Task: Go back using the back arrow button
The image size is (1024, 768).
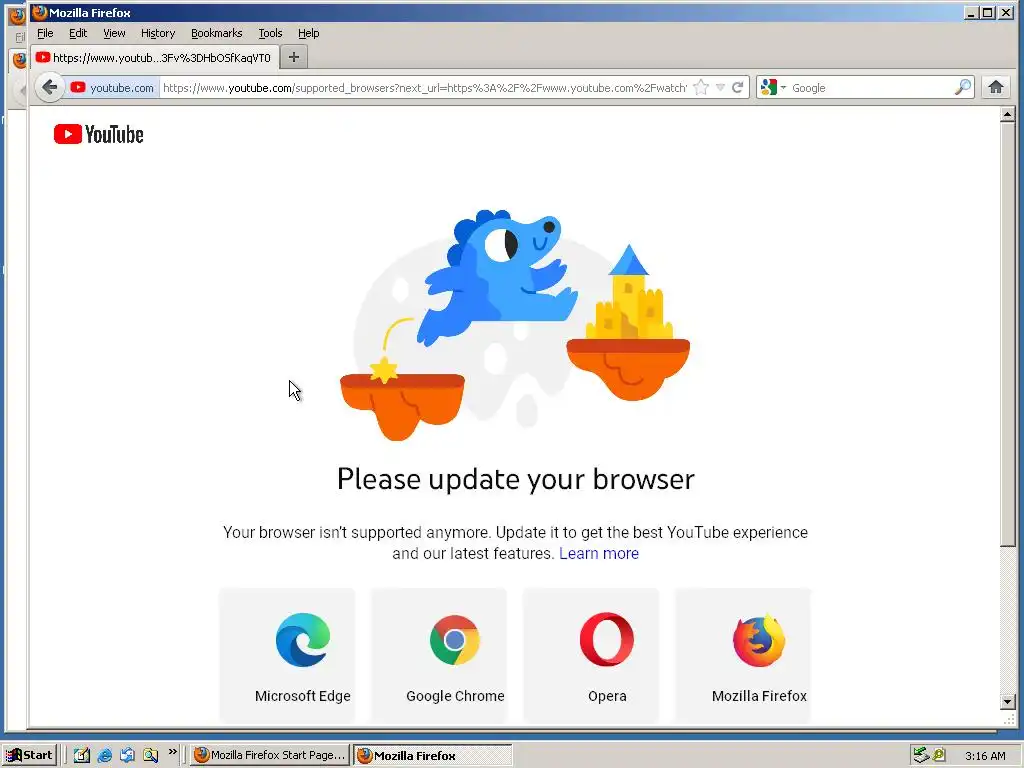Action: pyautogui.click(x=50, y=87)
